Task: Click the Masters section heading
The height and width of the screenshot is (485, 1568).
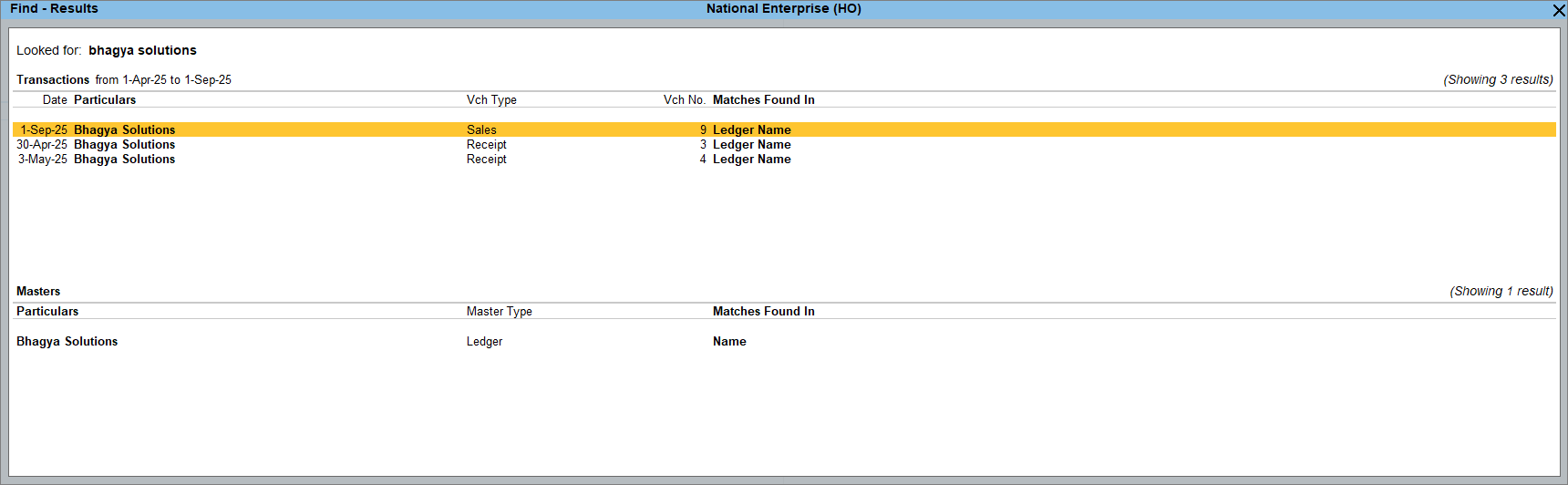Action: [38, 292]
